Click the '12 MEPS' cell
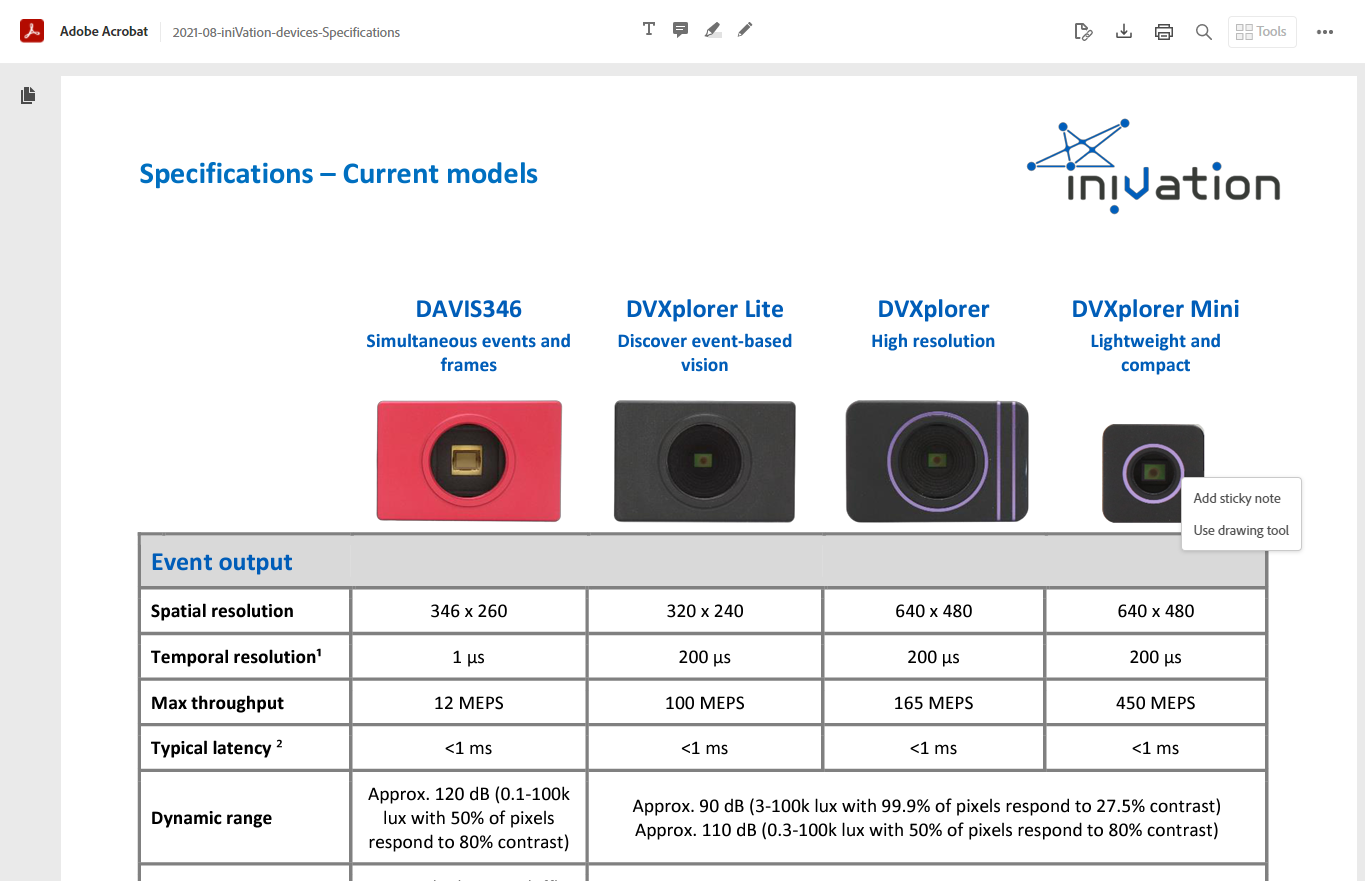The height and width of the screenshot is (884, 1365). coord(469,703)
